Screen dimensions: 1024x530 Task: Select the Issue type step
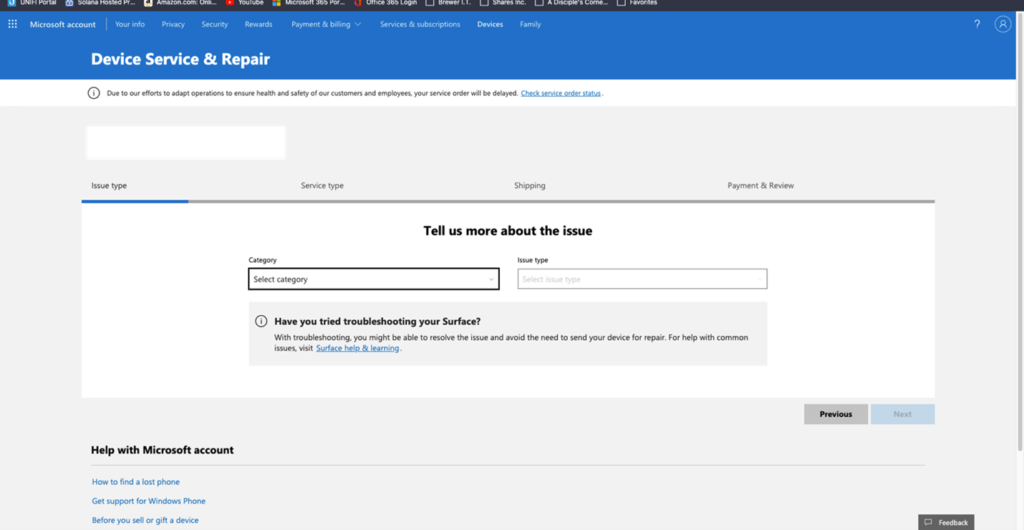(109, 185)
